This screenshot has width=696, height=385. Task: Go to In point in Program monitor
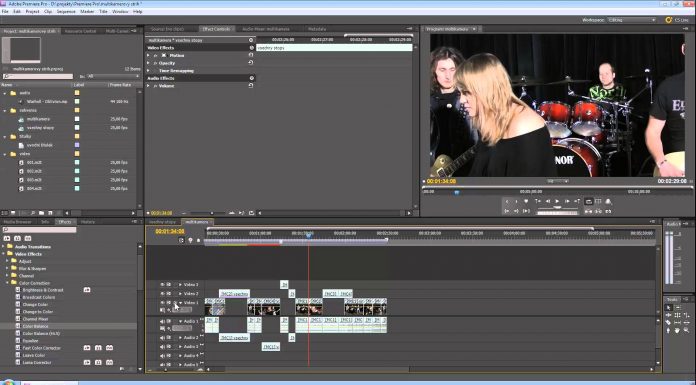[507, 211]
